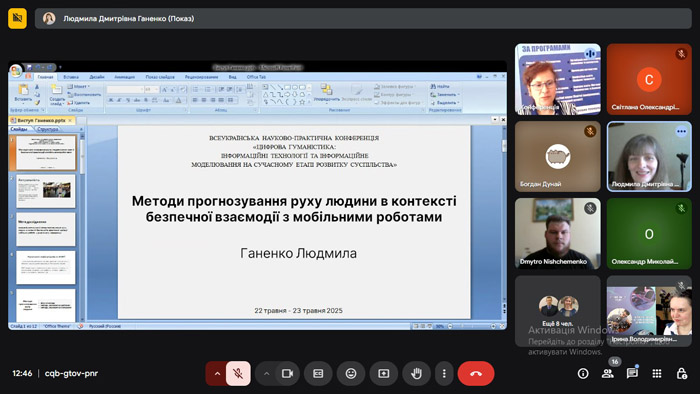Switch to the Анимация ribbon tab
This screenshot has width=700, height=394.
tap(125, 77)
